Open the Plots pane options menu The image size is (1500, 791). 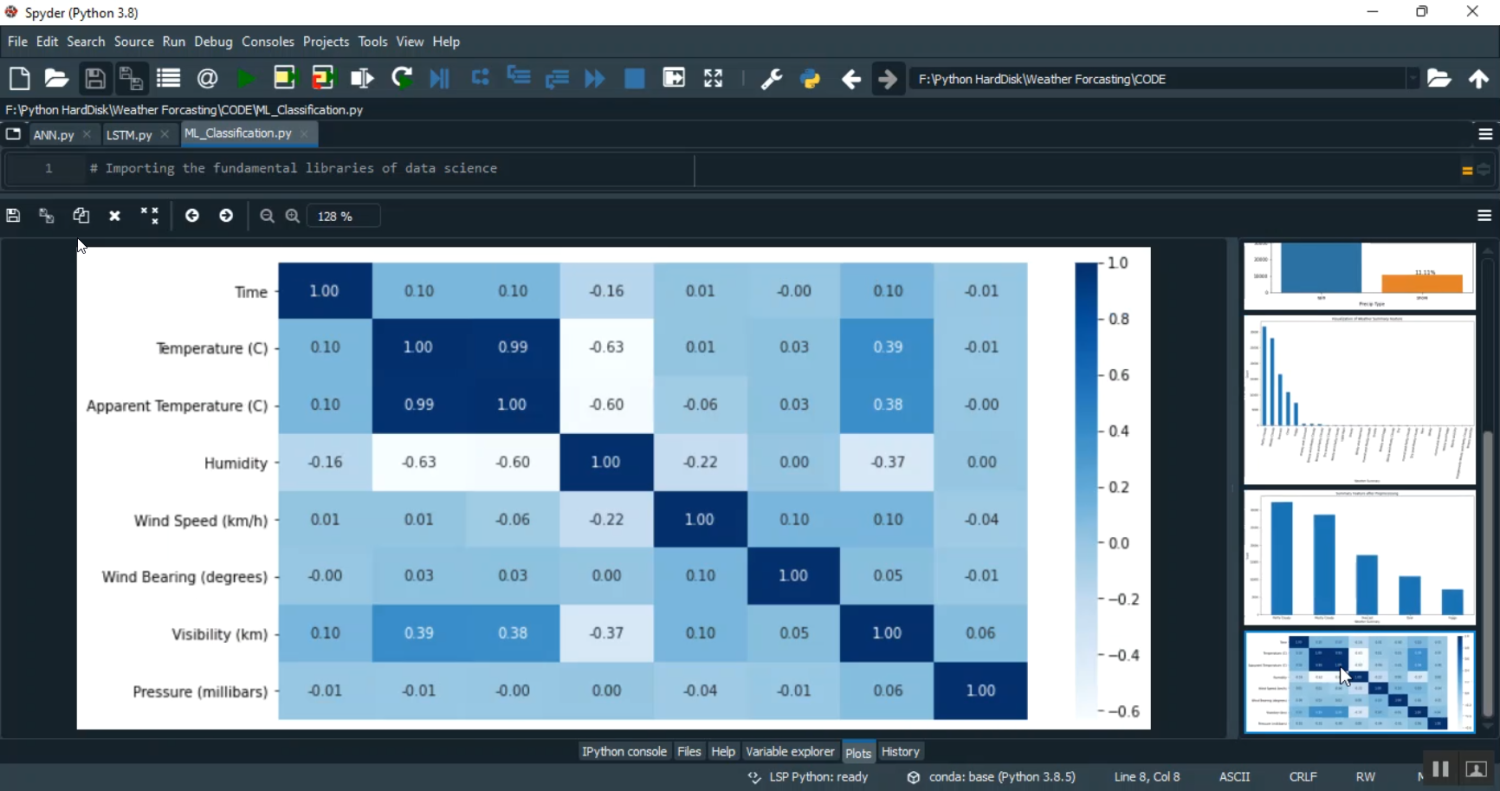tap(1485, 215)
